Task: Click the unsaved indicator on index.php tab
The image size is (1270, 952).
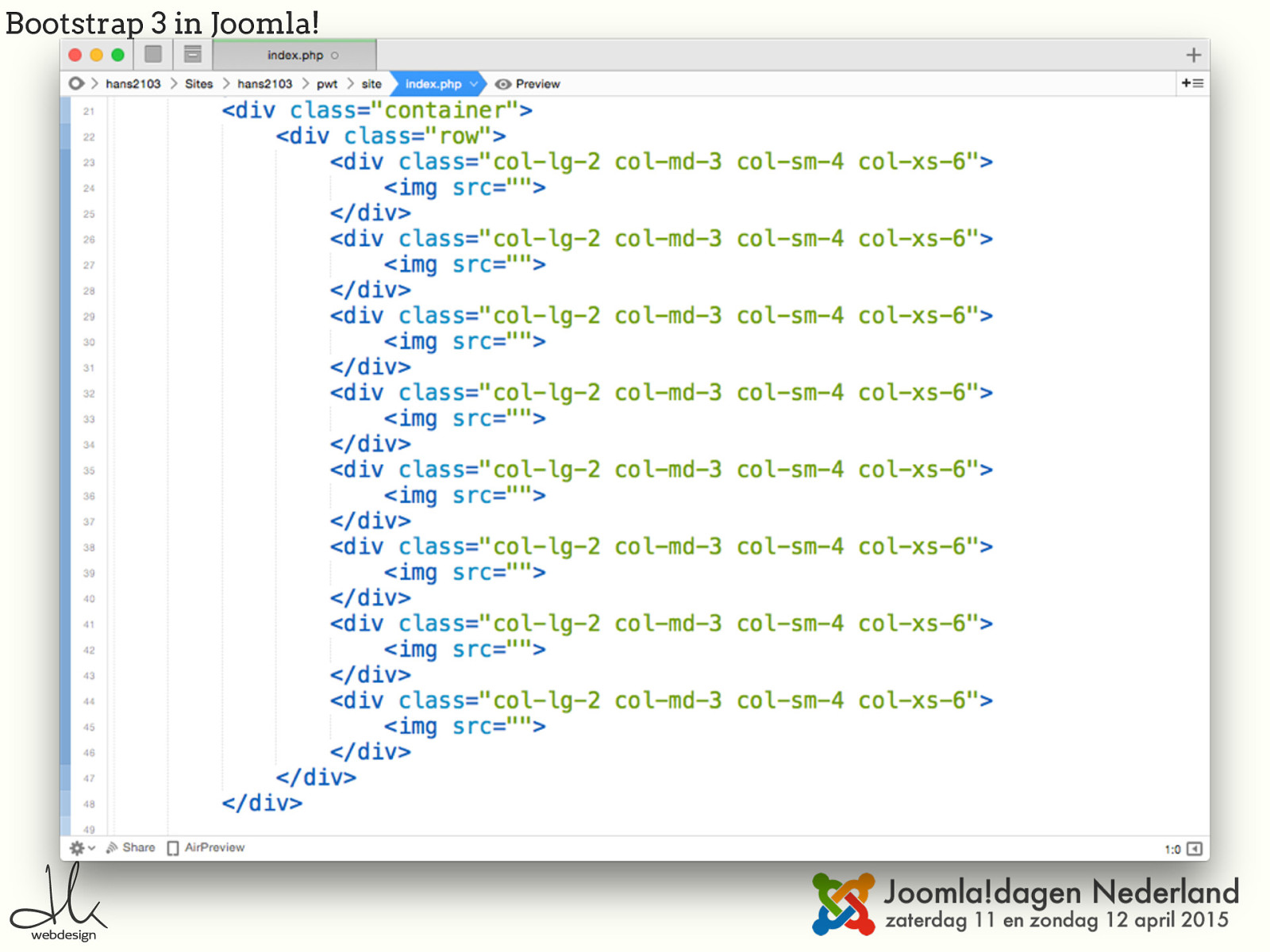Action: (x=335, y=56)
